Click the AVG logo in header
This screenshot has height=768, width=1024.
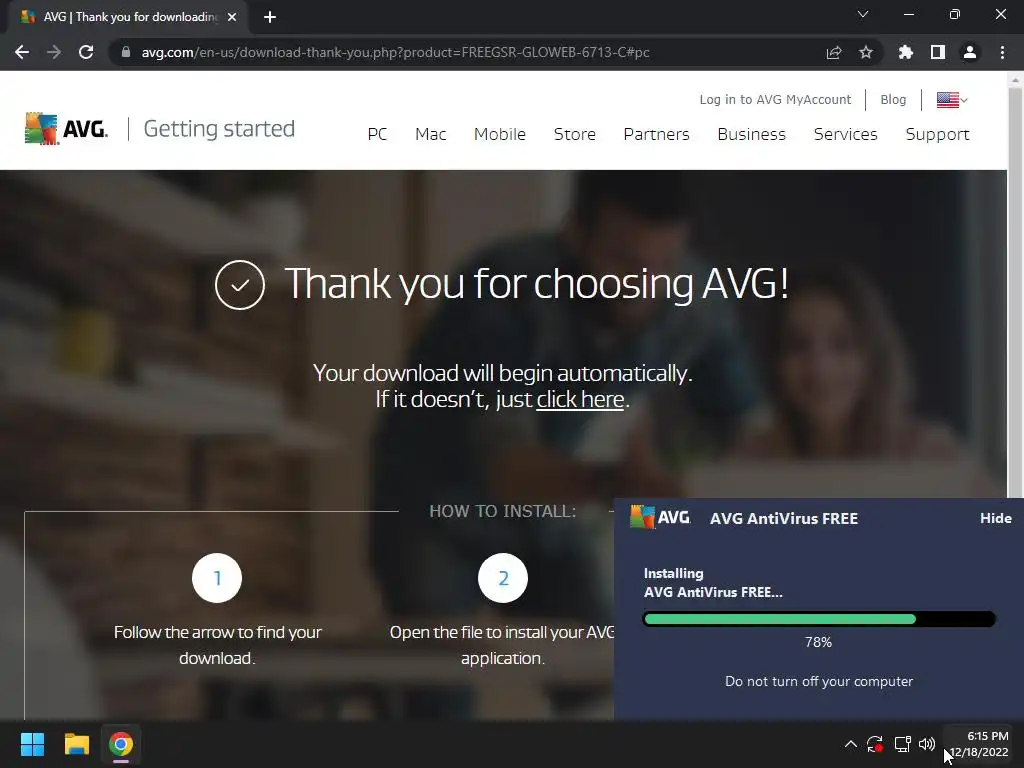66,129
